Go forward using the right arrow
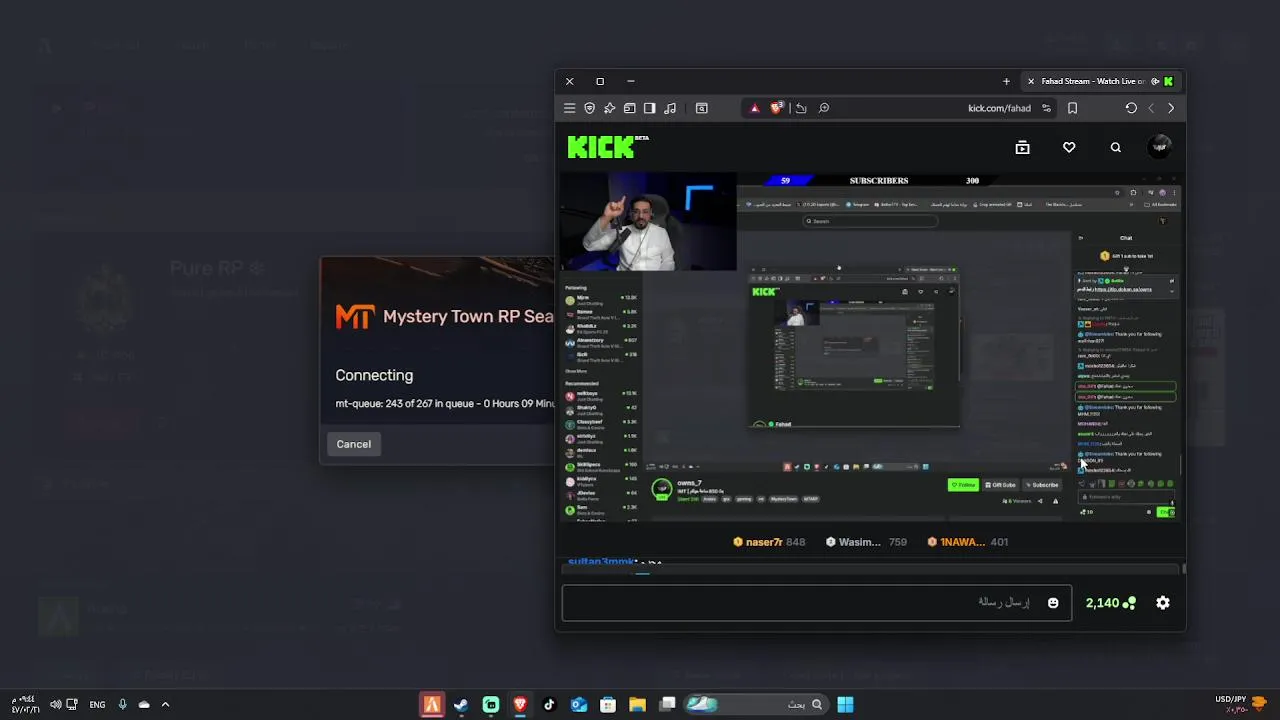 coord(1171,108)
